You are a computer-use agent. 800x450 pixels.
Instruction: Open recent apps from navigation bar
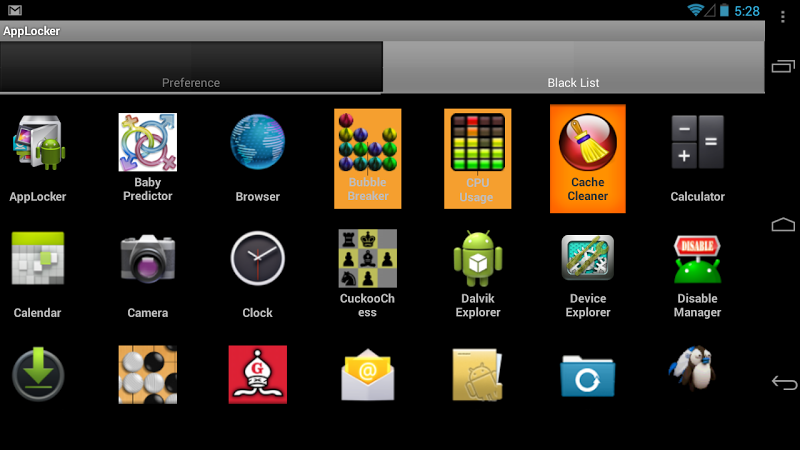pos(783,66)
